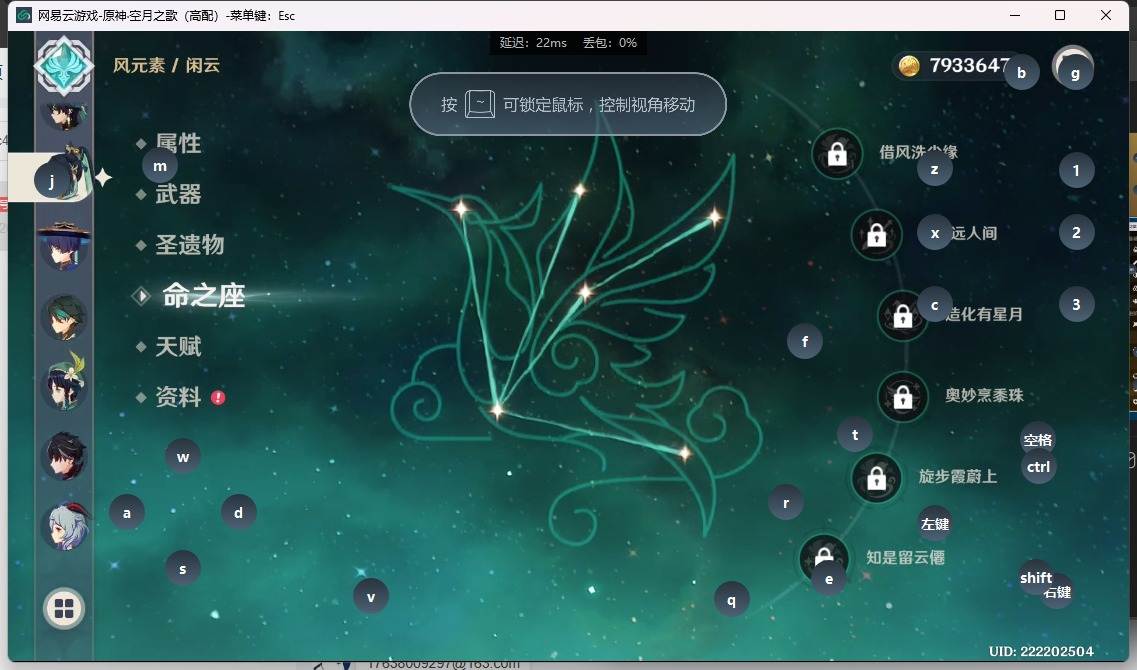The height and width of the screenshot is (670, 1137).
Task: Open the 圣遗物 artifacts menu
Action: [190, 245]
